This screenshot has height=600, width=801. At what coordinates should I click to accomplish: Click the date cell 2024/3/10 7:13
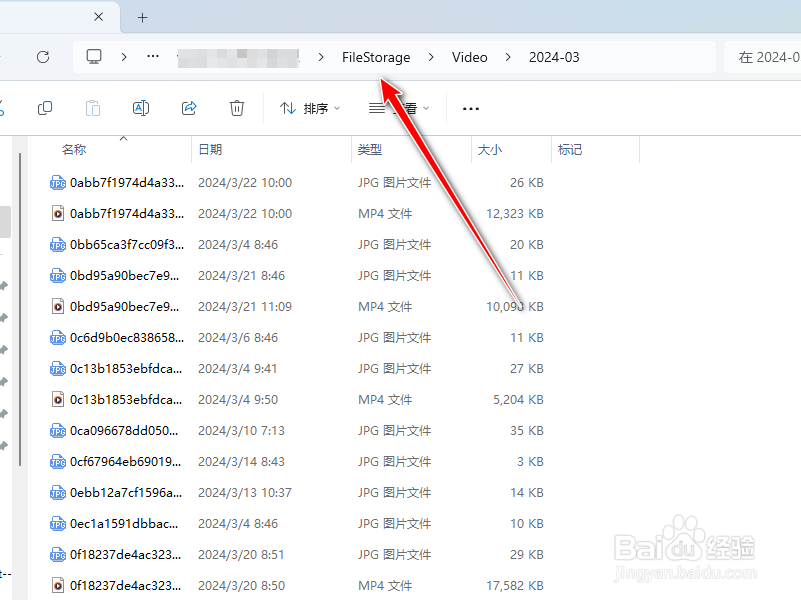[241, 430]
